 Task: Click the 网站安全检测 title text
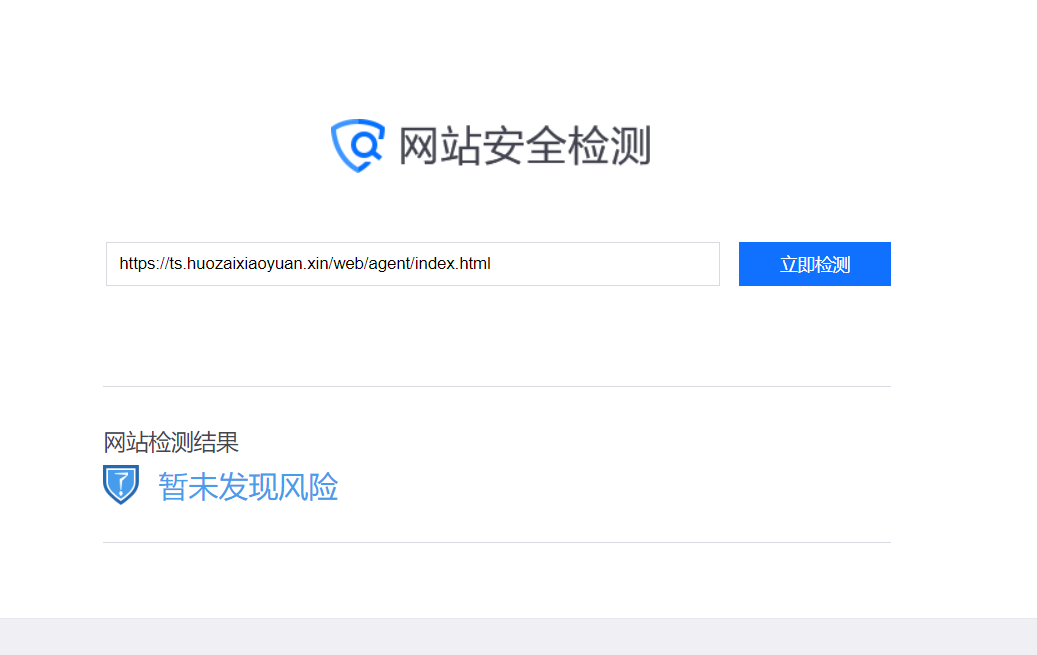click(525, 146)
